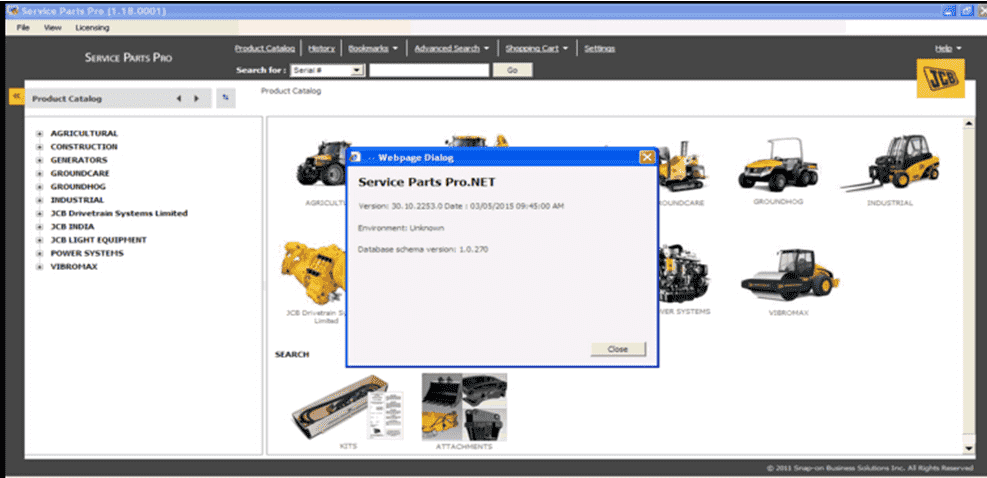Expand the INDUSTRIAL tree node
Screen dimensions: 987x478
pyautogui.click(x=39, y=200)
